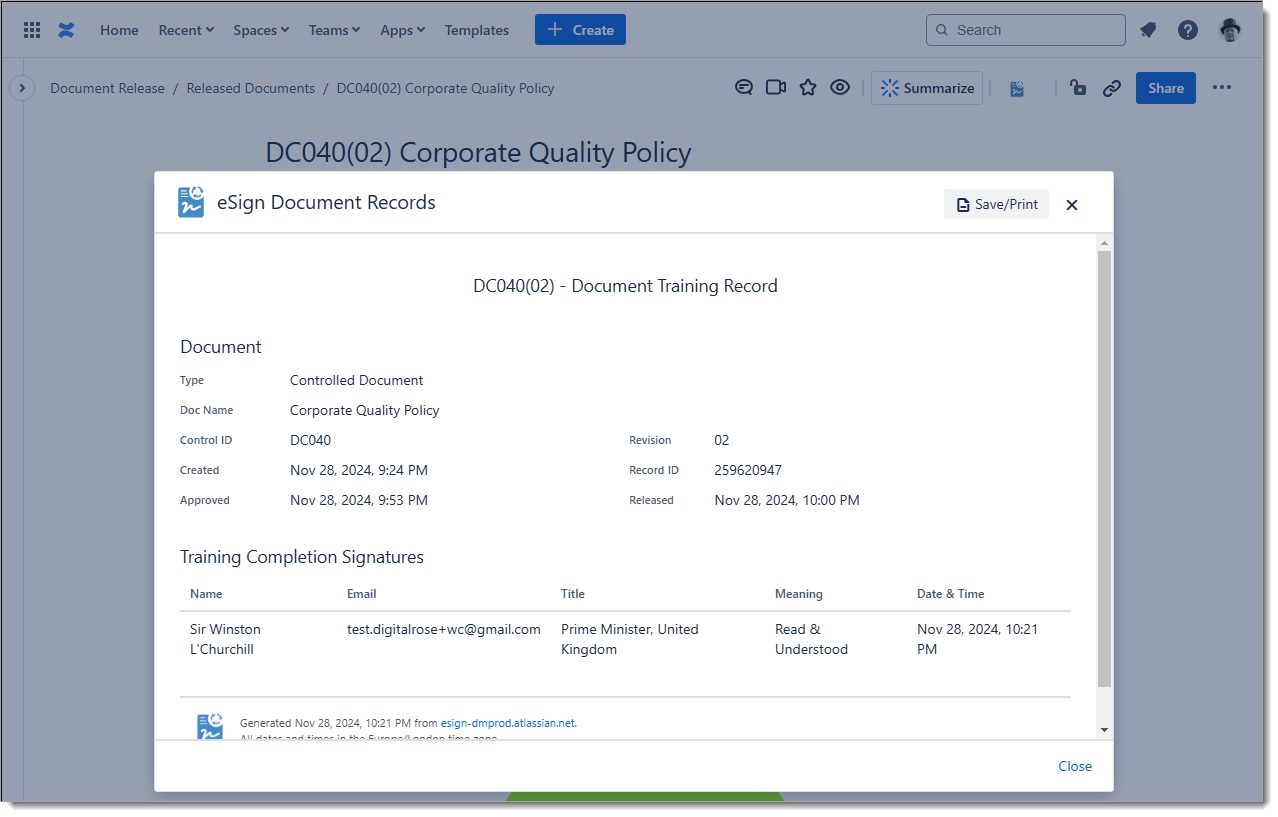Expand the collapsed sidebar chevron
The width and height of the screenshot is (1278, 817).
coord(22,88)
